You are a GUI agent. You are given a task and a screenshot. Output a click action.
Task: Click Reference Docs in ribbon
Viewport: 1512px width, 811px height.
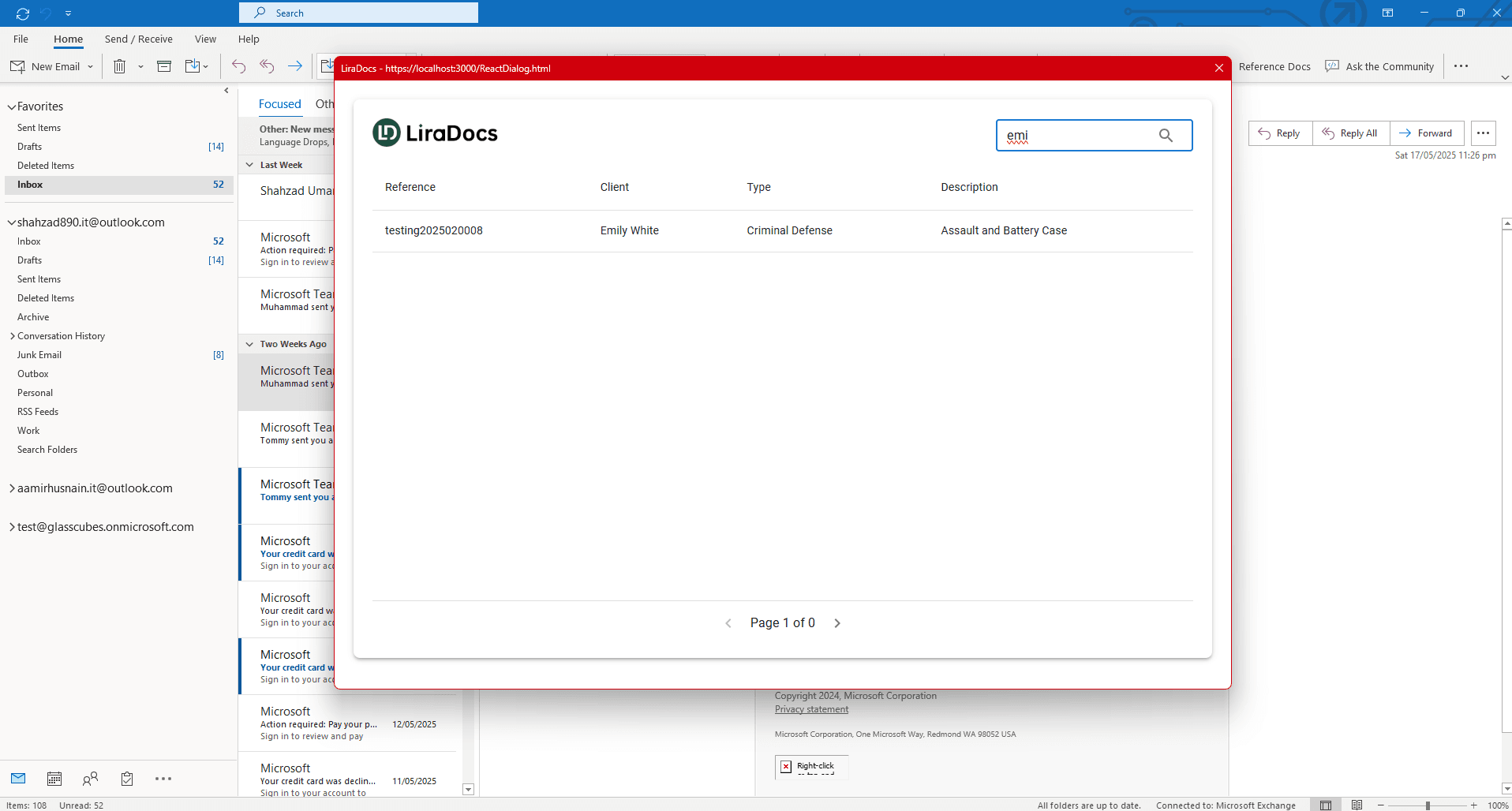pos(1274,66)
